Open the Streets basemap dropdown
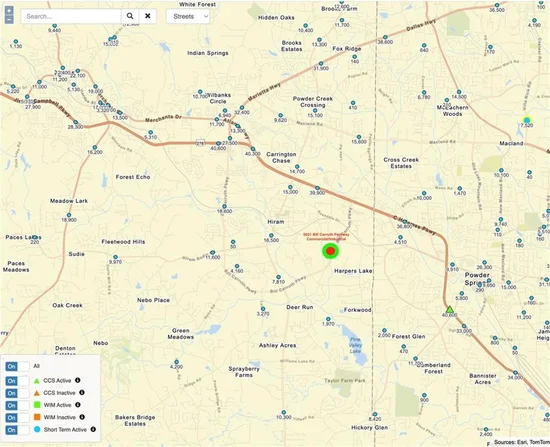Image resolution: width=550 pixels, height=447 pixels. pyautogui.click(x=188, y=16)
